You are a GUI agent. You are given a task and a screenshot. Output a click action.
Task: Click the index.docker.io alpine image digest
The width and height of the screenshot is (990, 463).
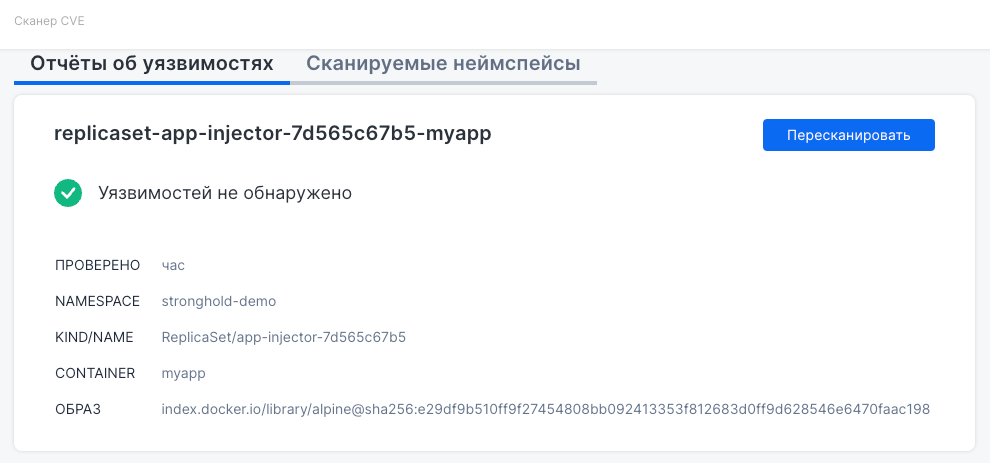(545, 409)
